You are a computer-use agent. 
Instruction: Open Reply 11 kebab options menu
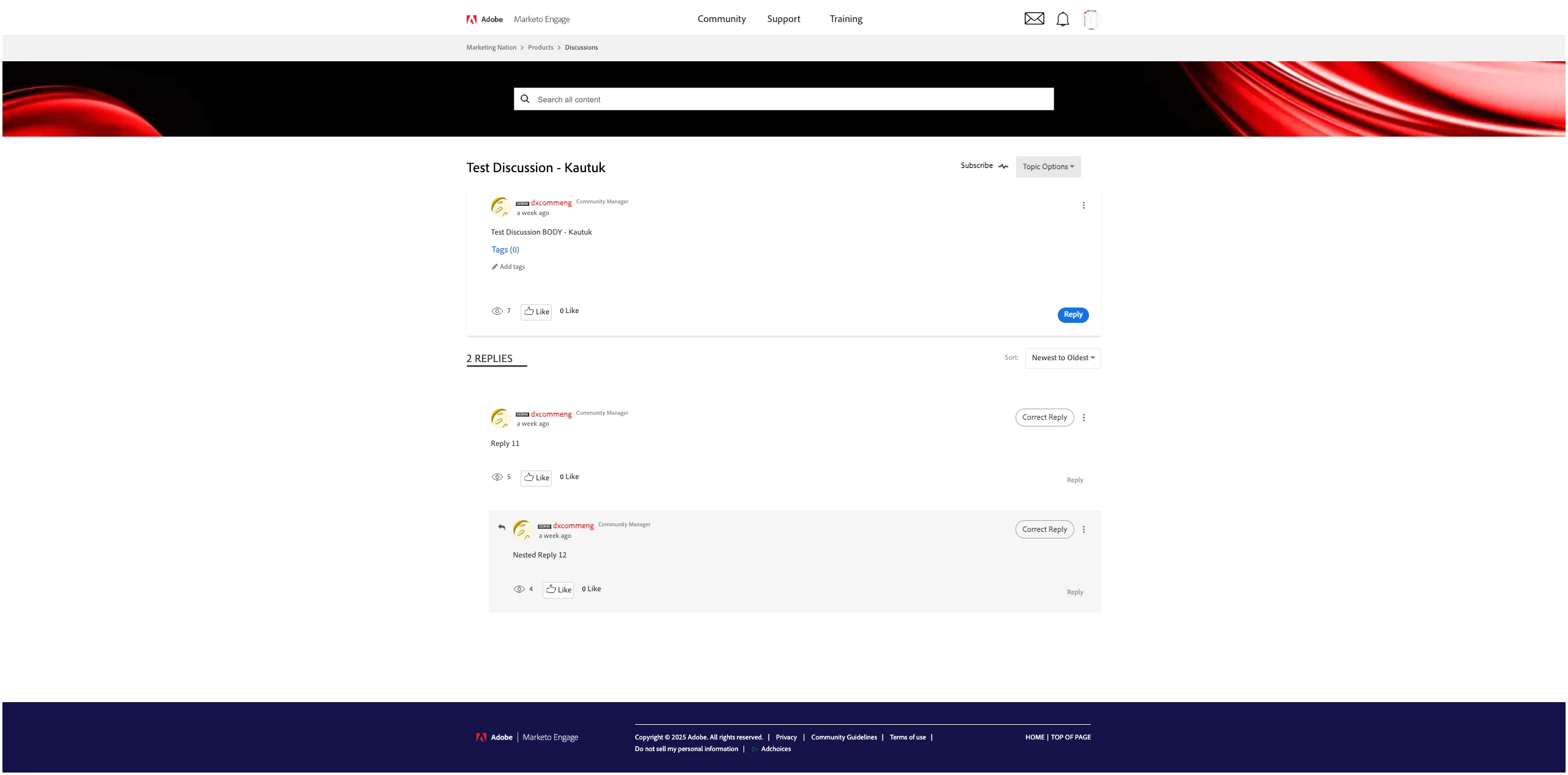(1084, 418)
